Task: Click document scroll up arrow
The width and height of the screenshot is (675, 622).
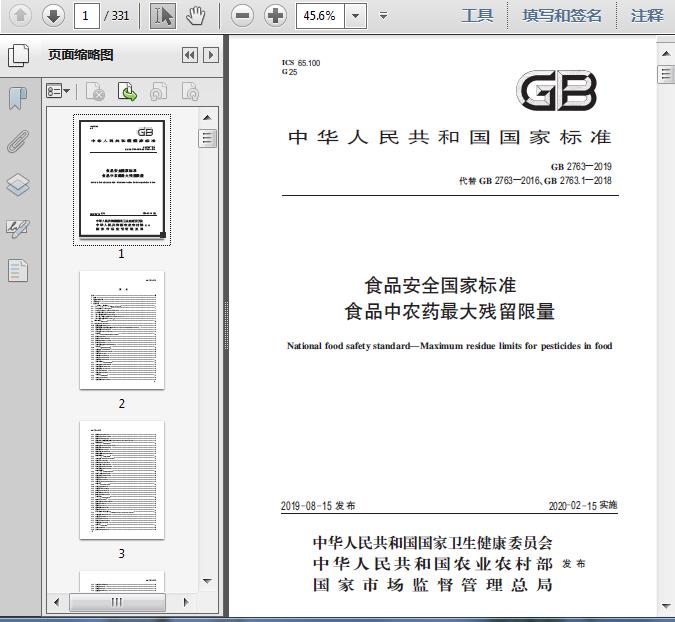Action: (x=666, y=53)
